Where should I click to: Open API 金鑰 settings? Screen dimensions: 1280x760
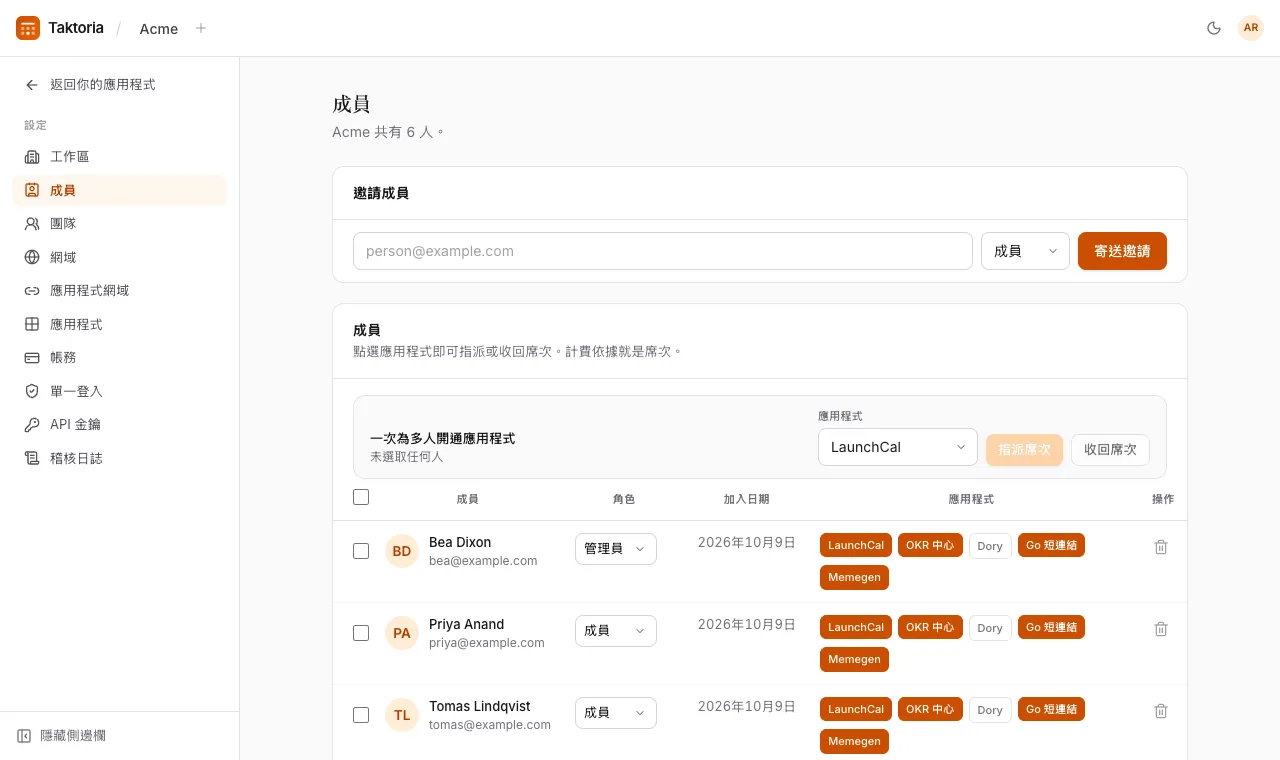click(119, 425)
